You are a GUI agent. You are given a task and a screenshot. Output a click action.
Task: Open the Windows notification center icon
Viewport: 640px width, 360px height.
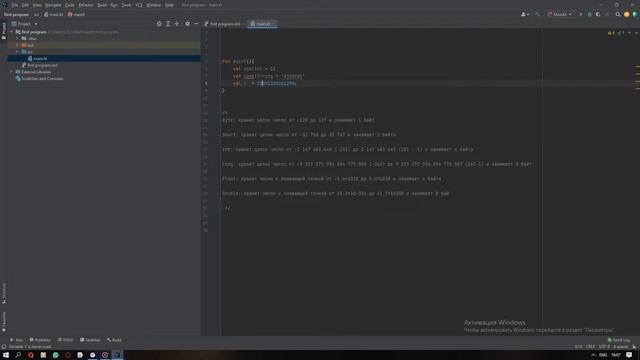click(629, 355)
